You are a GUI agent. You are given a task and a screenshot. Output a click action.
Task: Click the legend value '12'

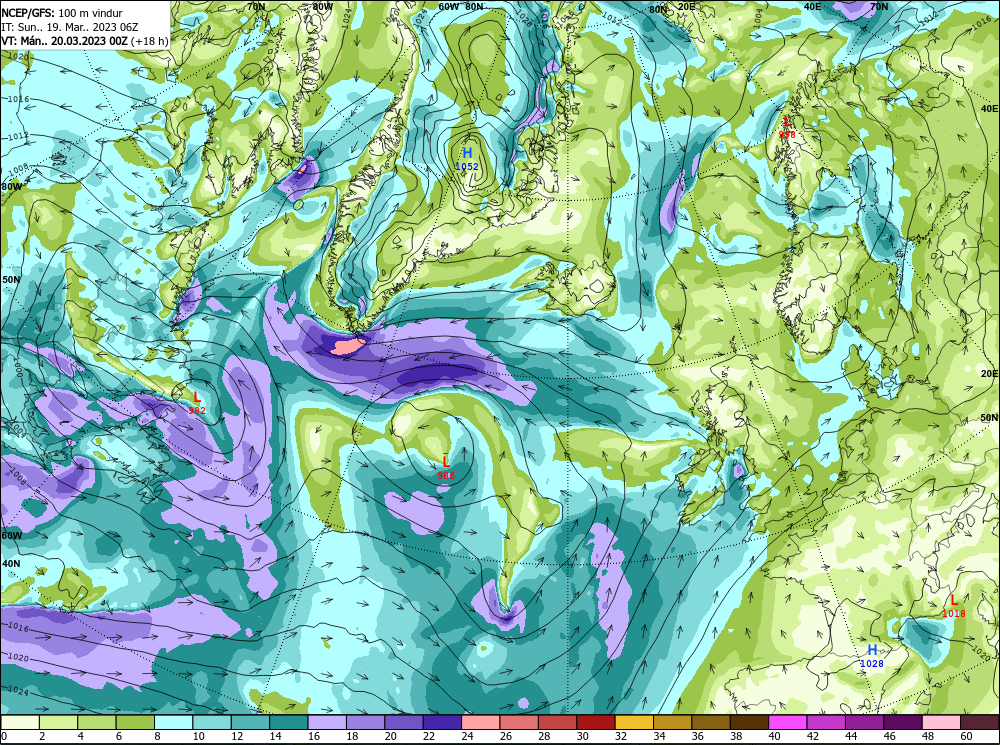(236, 737)
